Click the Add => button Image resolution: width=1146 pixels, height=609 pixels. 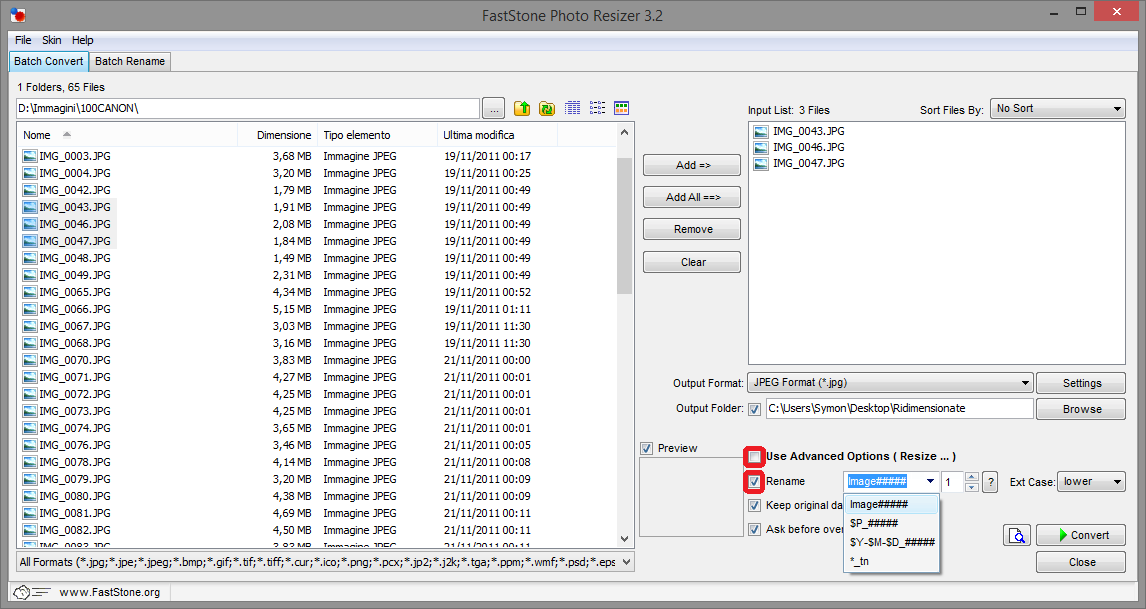click(x=692, y=165)
